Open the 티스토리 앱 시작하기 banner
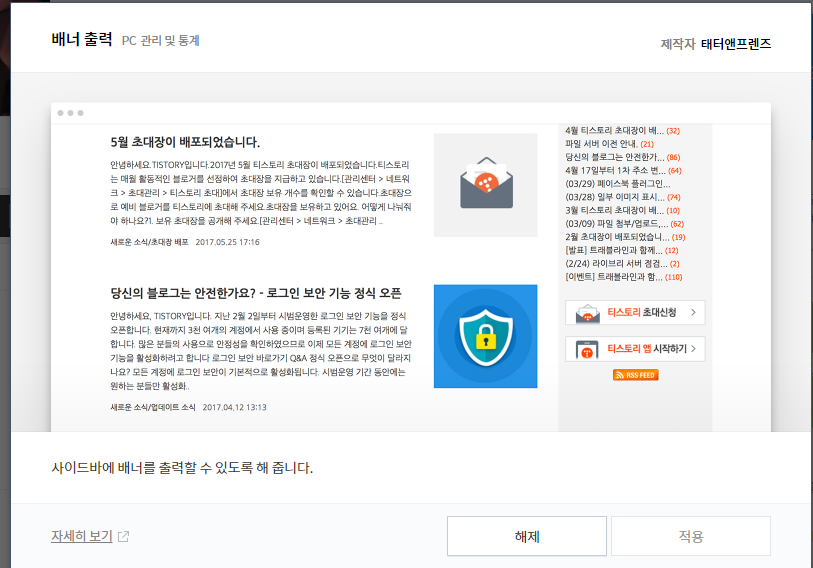813x568 pixels. click(635, 349)
